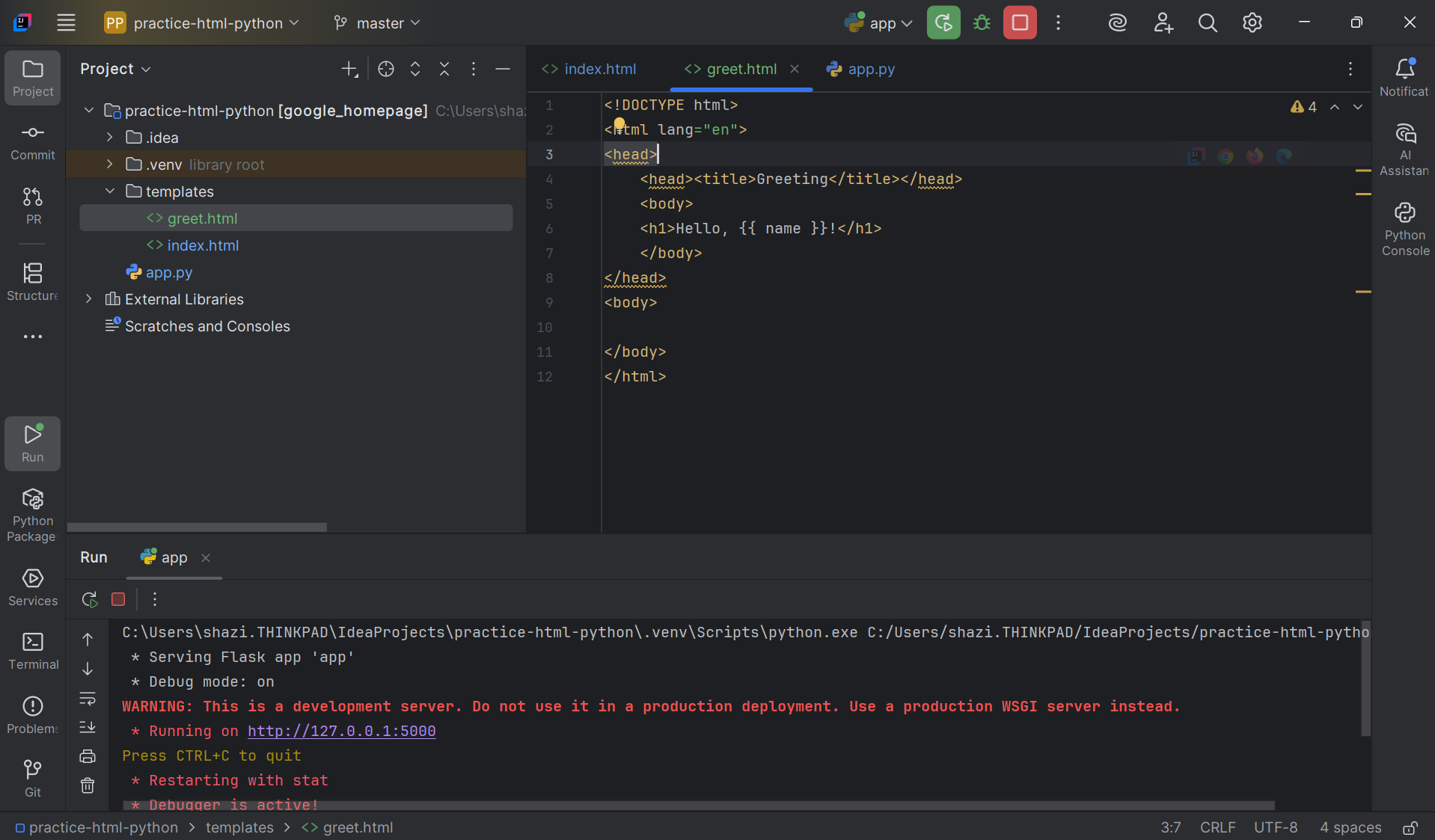The height and width of the screenshot is (840, 1435).
Task: Open Python Packages tool window
Action: point(33,515)
